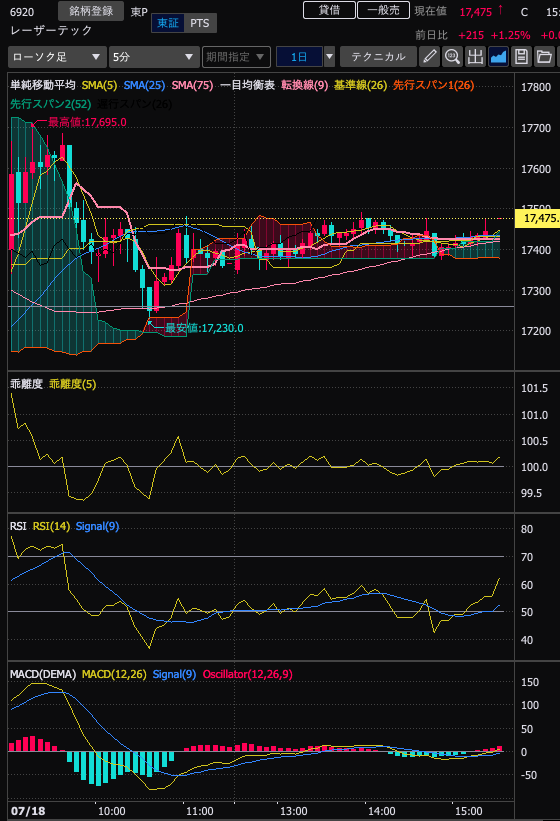Switch to the PTS tab
This screenshot has width=560, height=821.
pos(200,23)
